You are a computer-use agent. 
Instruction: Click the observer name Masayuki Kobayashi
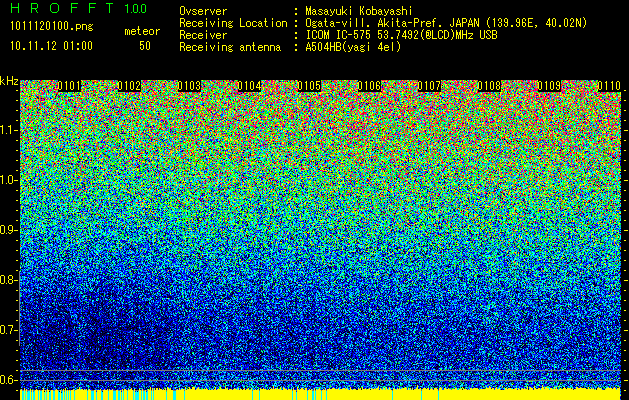point(359,11)
